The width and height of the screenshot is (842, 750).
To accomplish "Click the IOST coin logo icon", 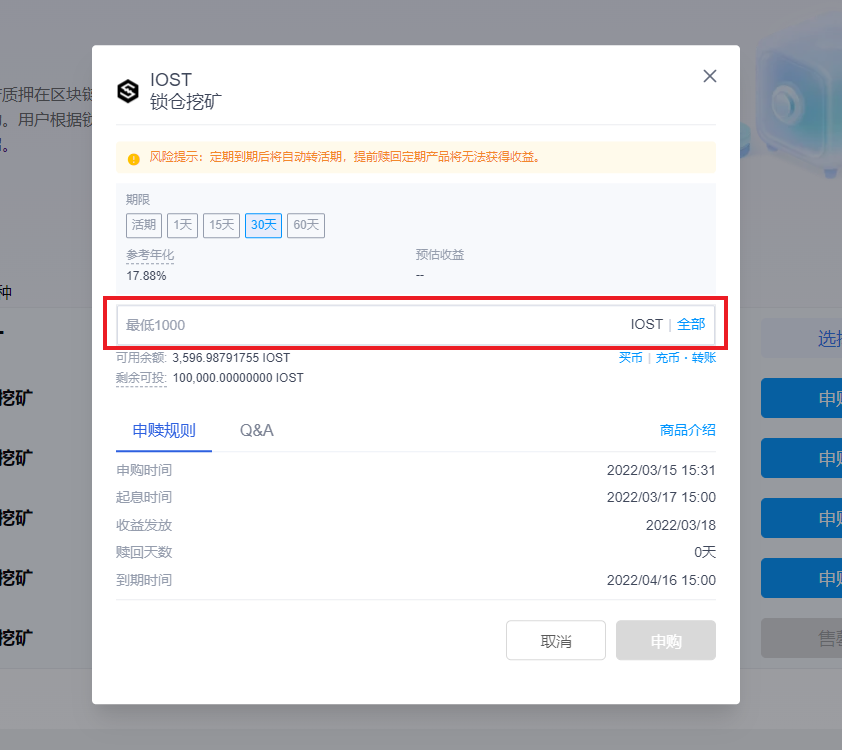I will pyautogui.click(x=128, y=91).
